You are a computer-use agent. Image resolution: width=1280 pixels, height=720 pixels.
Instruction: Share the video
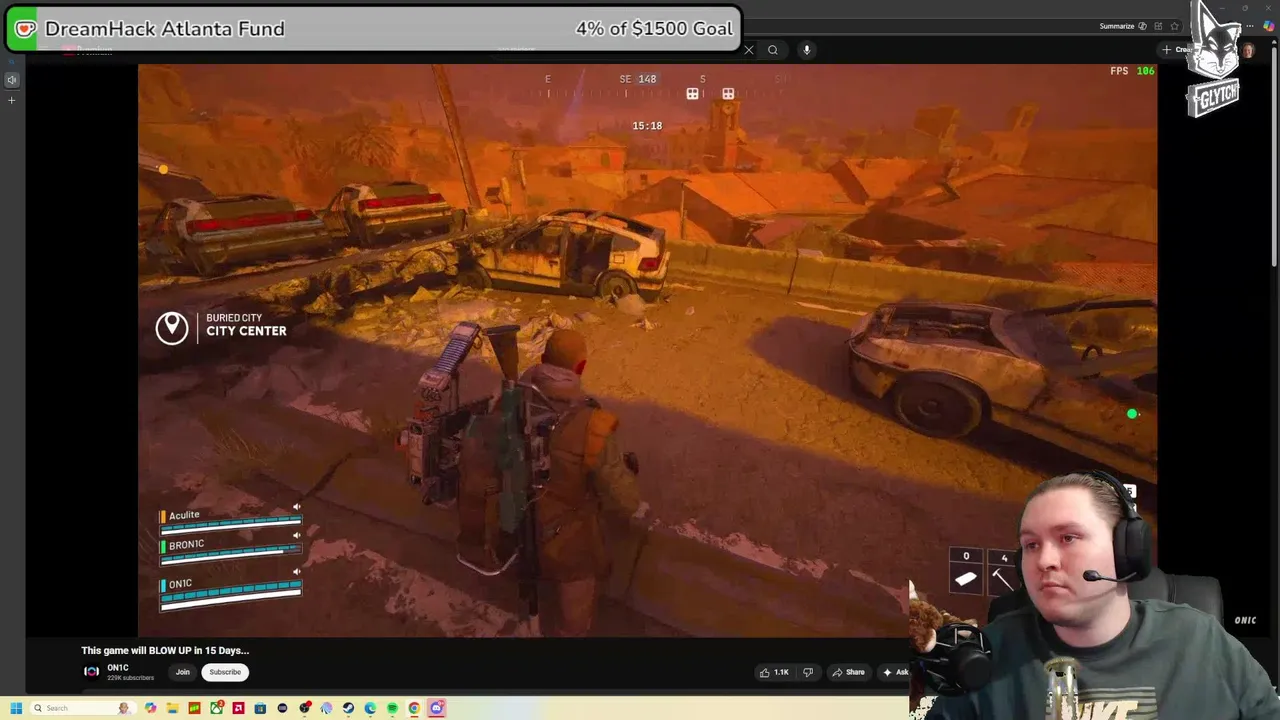point(848,672)
